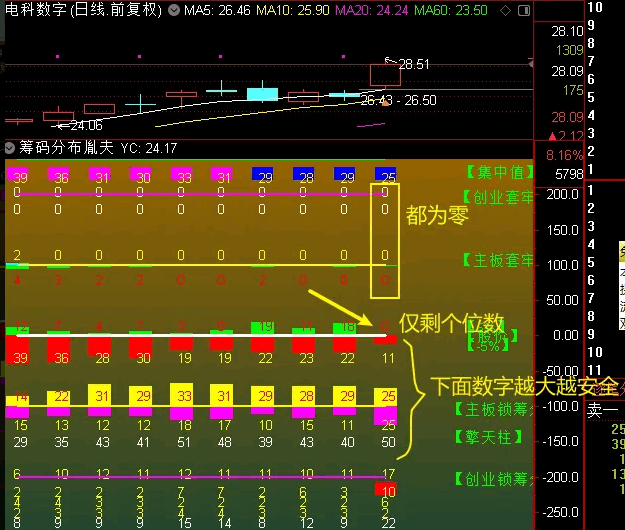Click the 【创业锁筹 legend label
This screenshot has width=625, height=530.
[494, 479]
